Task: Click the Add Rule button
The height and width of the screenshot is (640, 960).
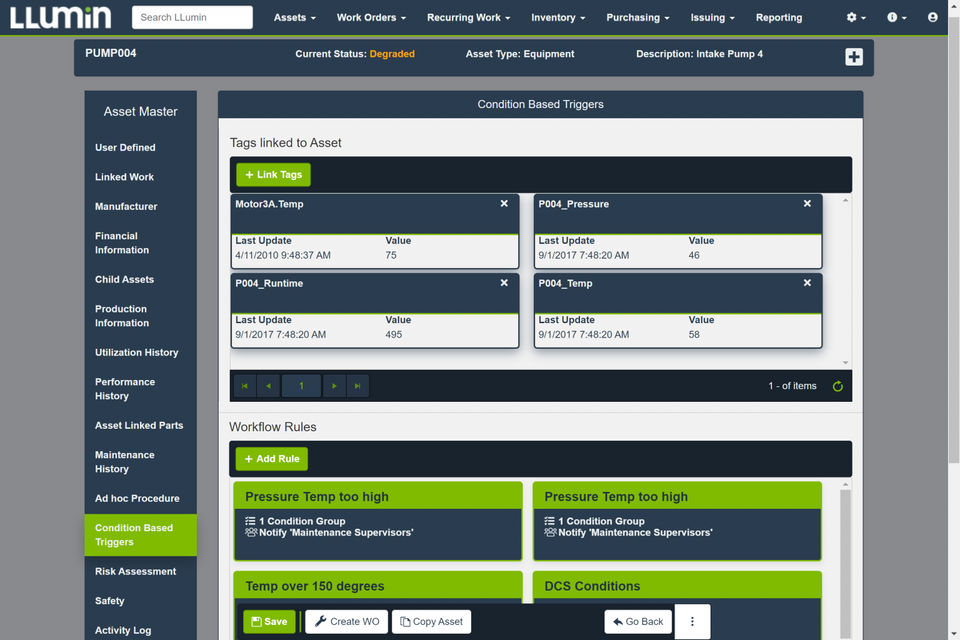Action: click(272, 459)
